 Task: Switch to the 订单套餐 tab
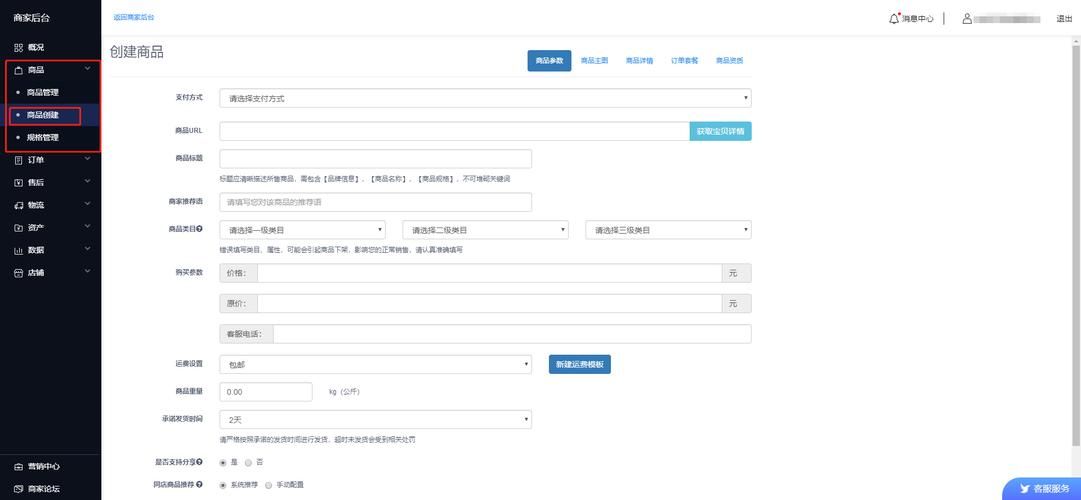click(684, 61)
